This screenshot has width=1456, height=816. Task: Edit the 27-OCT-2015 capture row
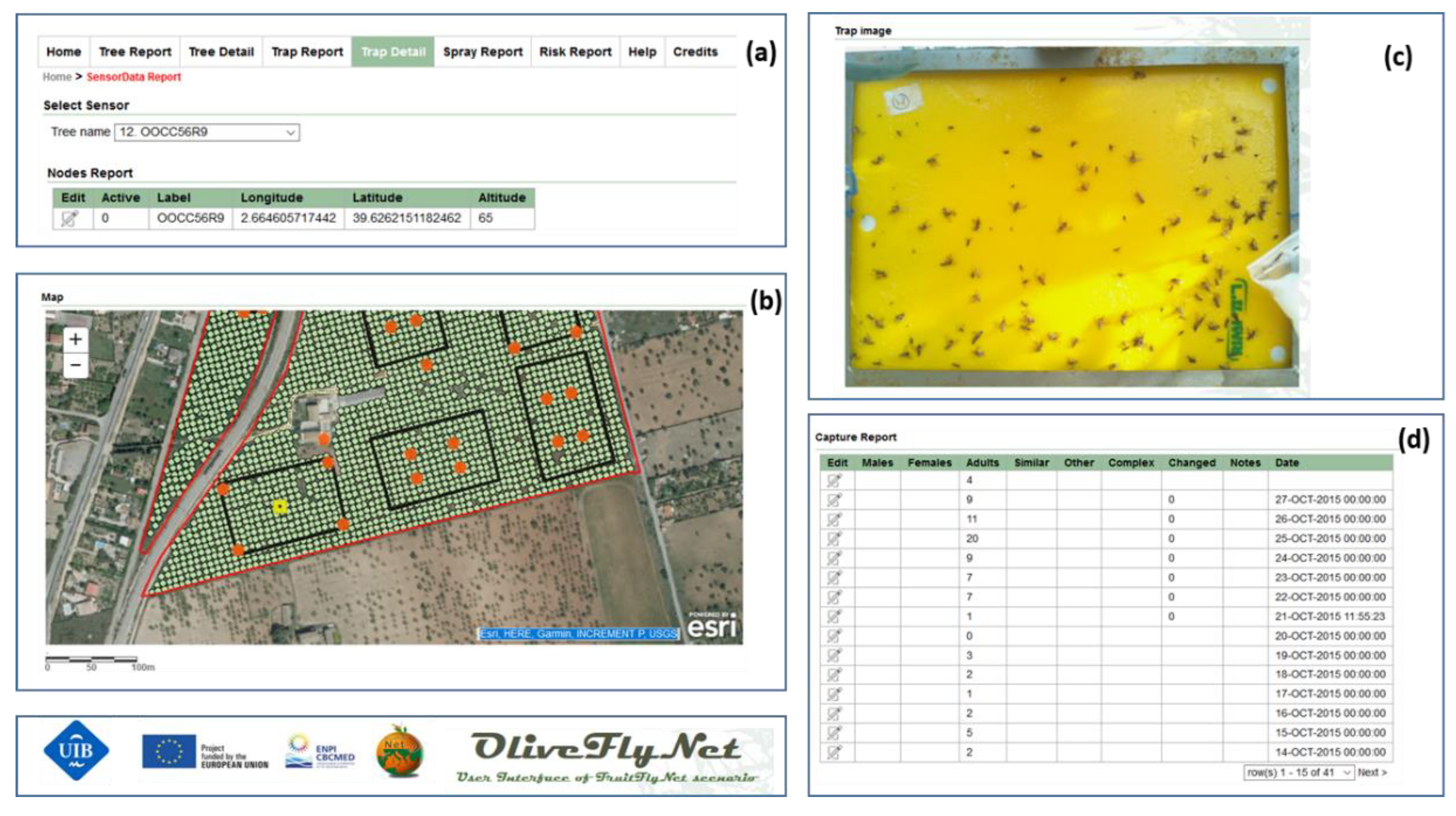point(834,500)
